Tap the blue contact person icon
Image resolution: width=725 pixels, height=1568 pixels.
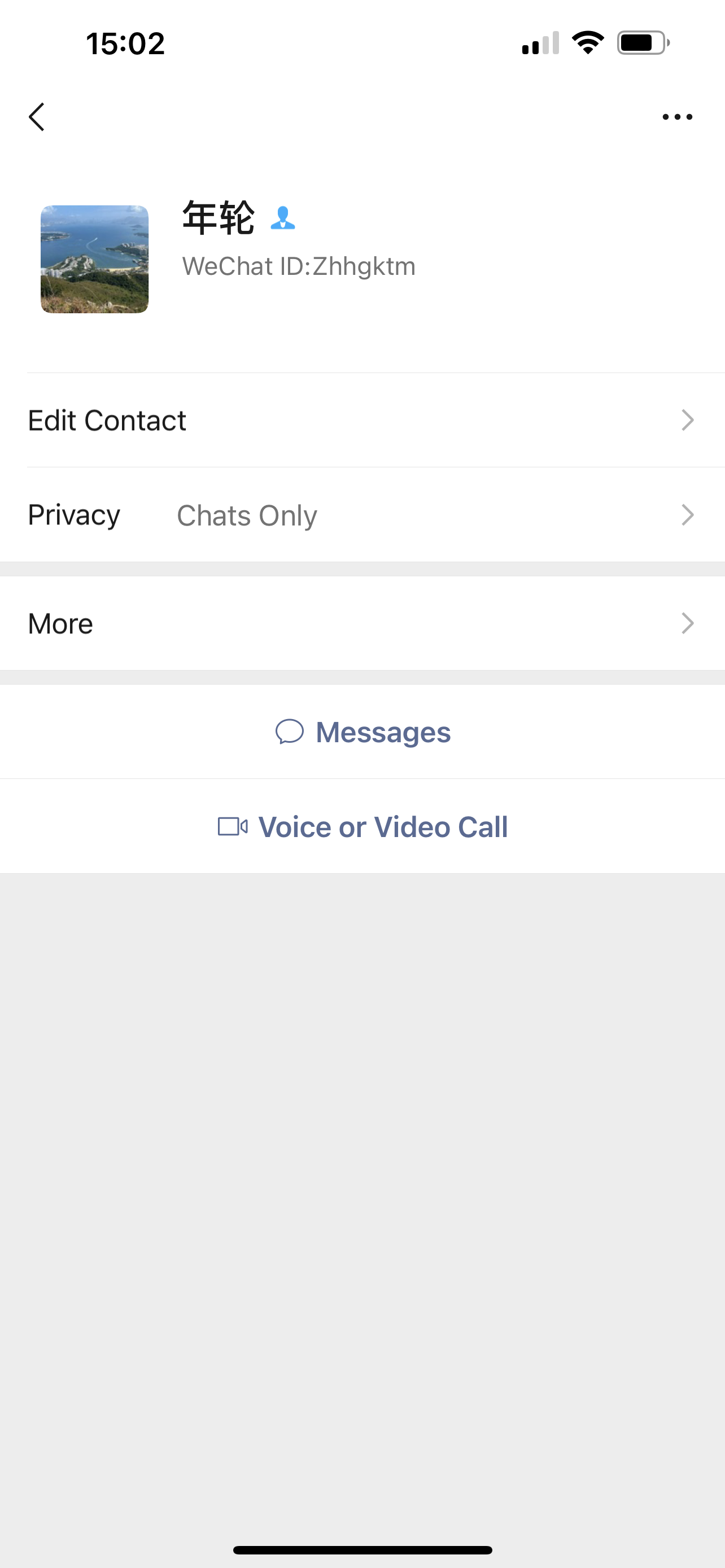click(282, 218)
